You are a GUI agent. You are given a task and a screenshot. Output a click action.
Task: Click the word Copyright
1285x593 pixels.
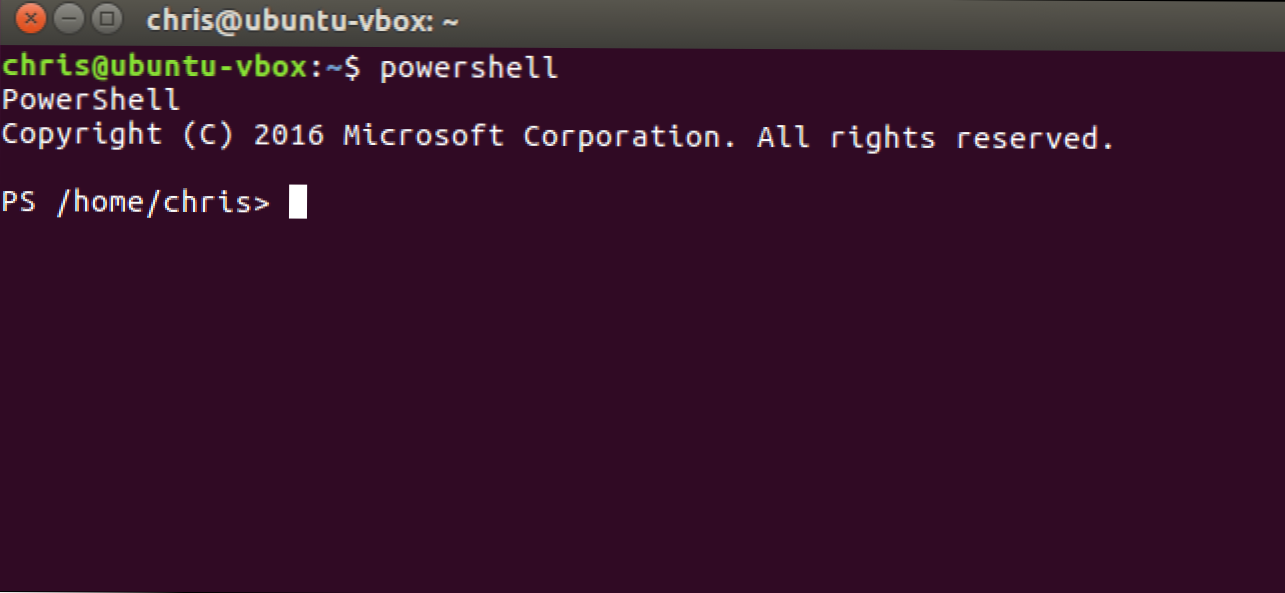[x=82, y=135]
